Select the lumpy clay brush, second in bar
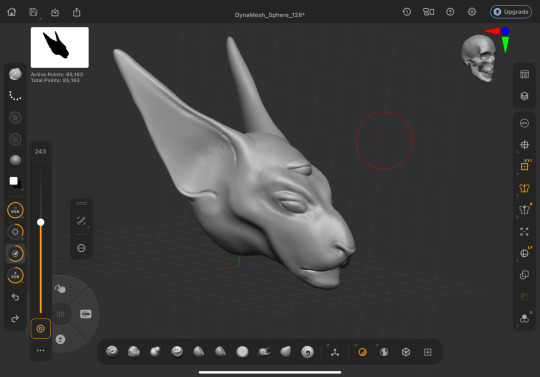 pos(134,352)
